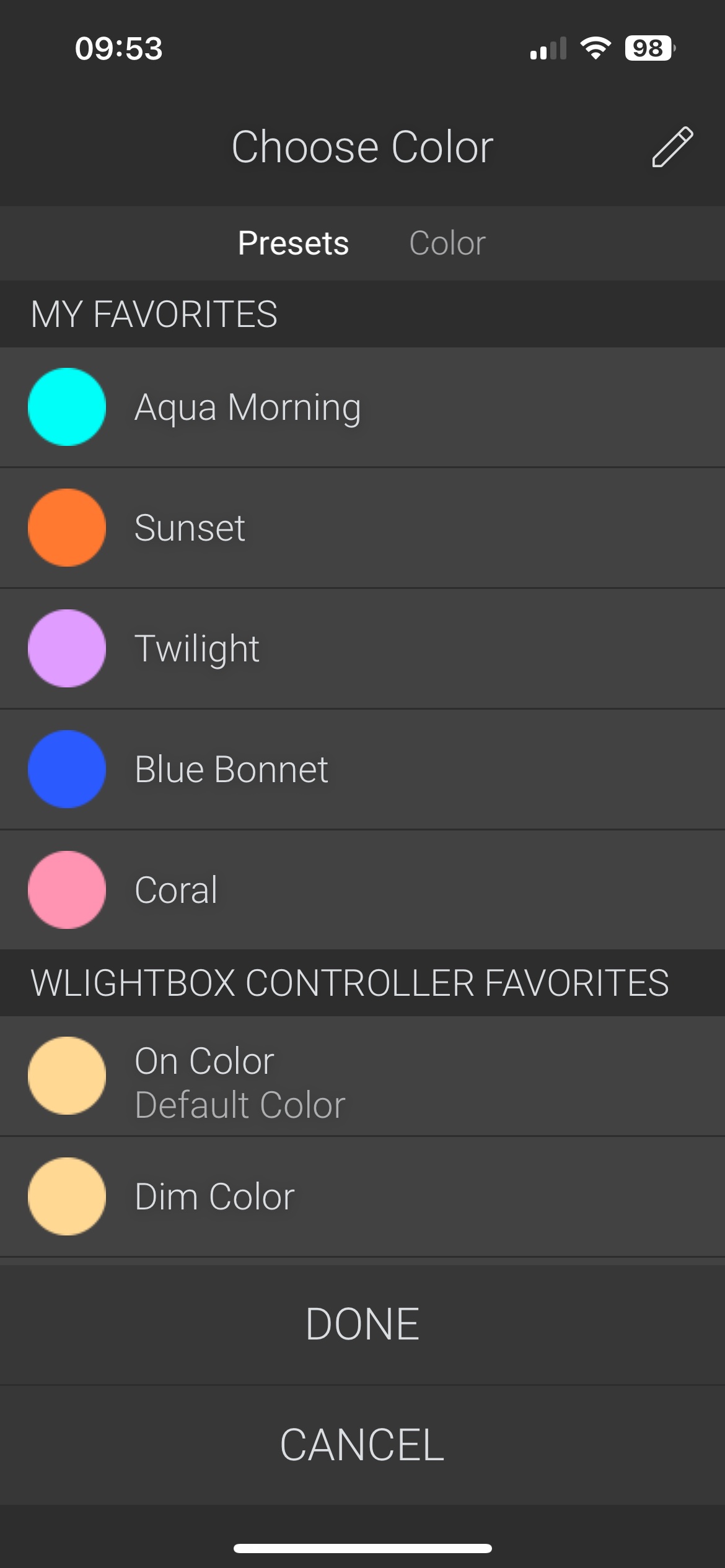Screen dimensions: 725x1568
Task: Tap the blue Blue Bonnet circle
Action: (67, 769)
